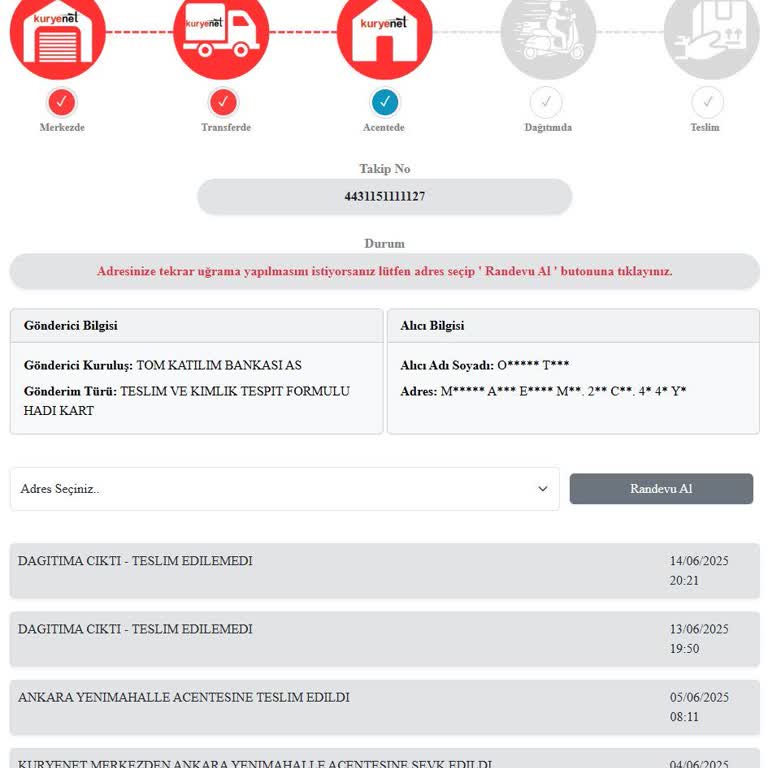Open the Adres Seçiniz dropdown
768x768 pixels.
tap(285, 489)
